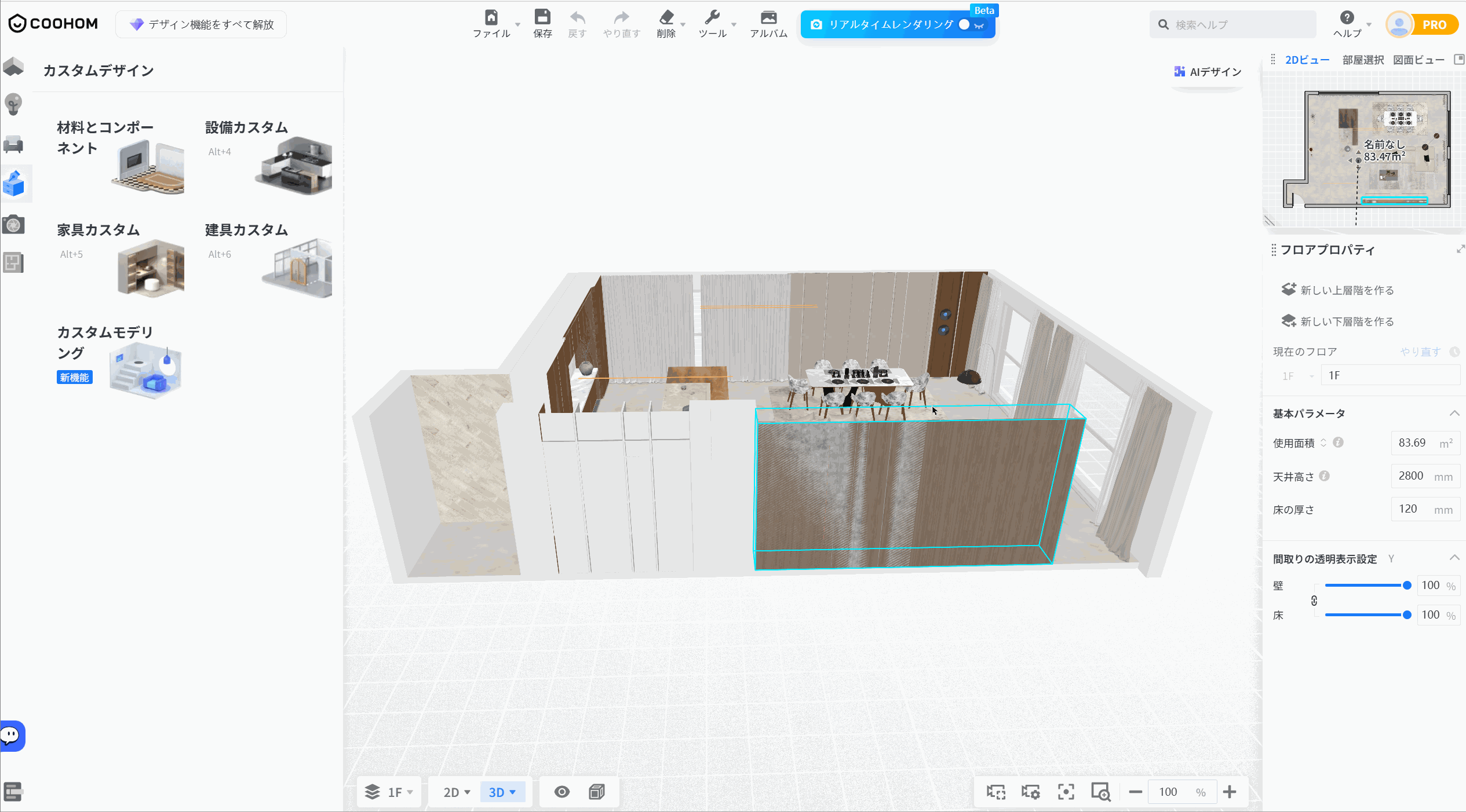Collapse the 間取りの透明表示設定 section

[x=1454, y=558]
